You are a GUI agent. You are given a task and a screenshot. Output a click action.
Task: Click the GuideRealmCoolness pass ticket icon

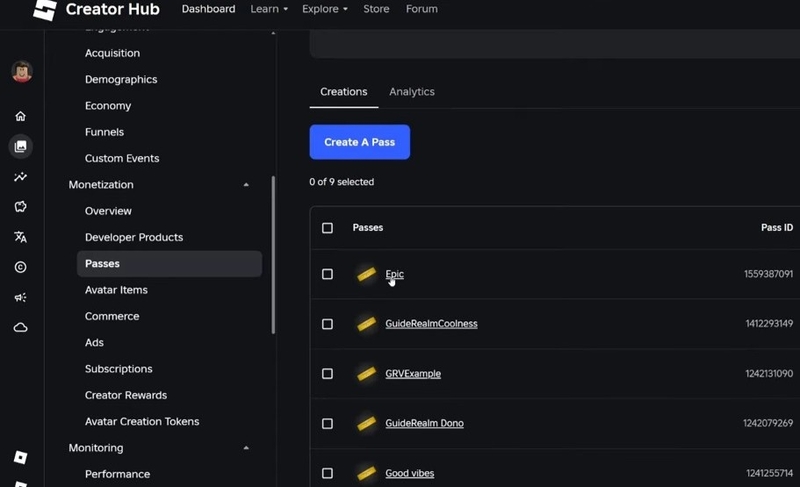366,324
